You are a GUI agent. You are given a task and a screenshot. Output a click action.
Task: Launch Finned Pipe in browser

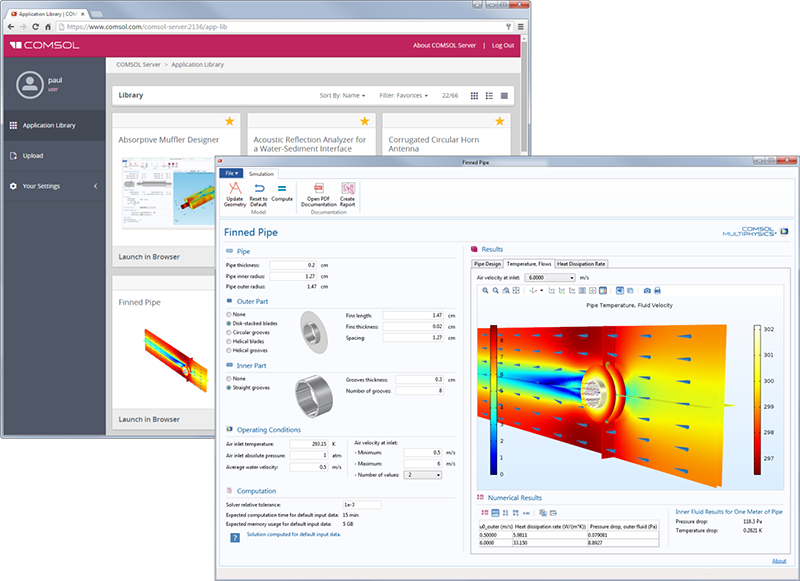149,419
